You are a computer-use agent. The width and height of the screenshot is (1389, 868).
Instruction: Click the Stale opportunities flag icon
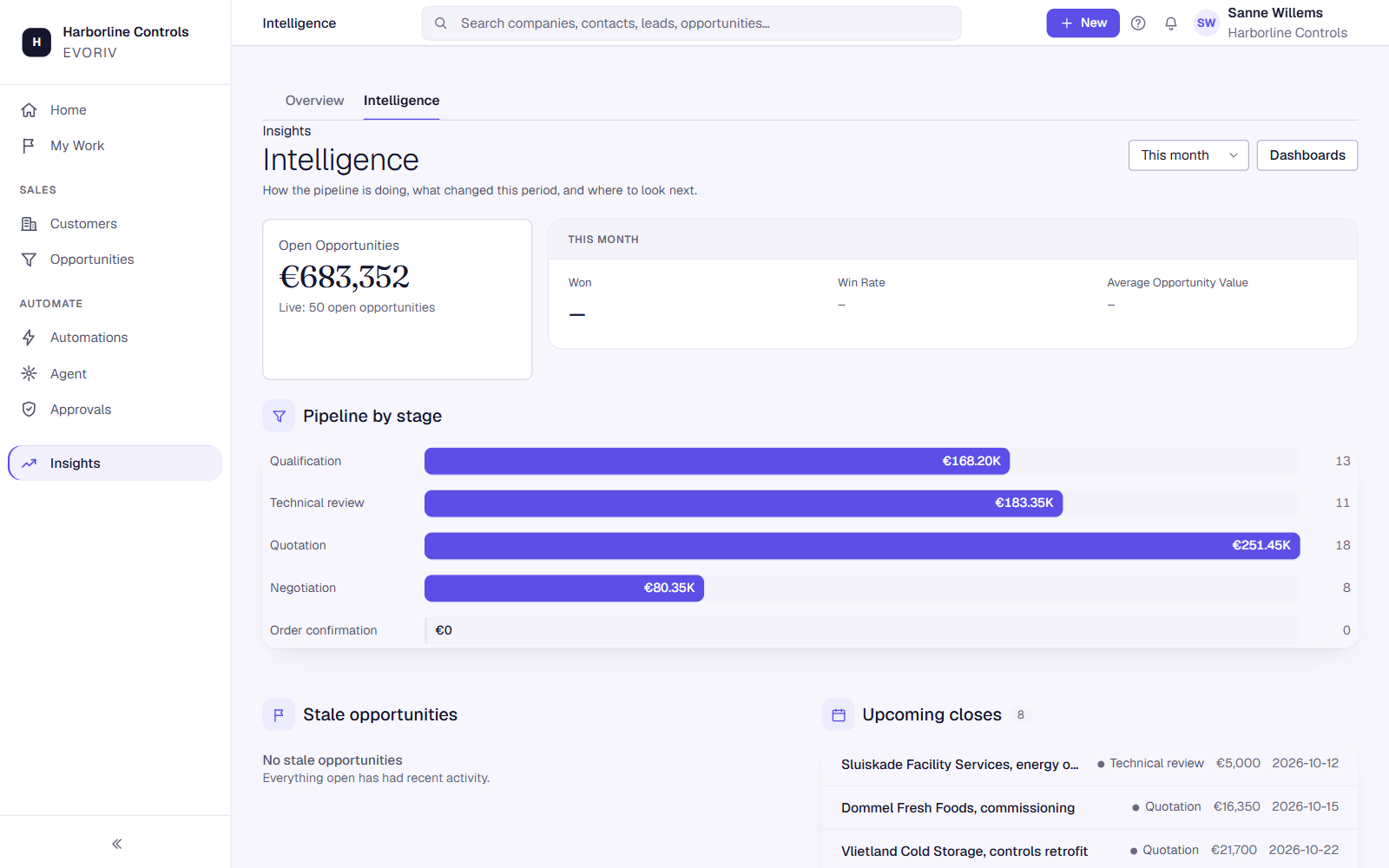coord(279,715)
